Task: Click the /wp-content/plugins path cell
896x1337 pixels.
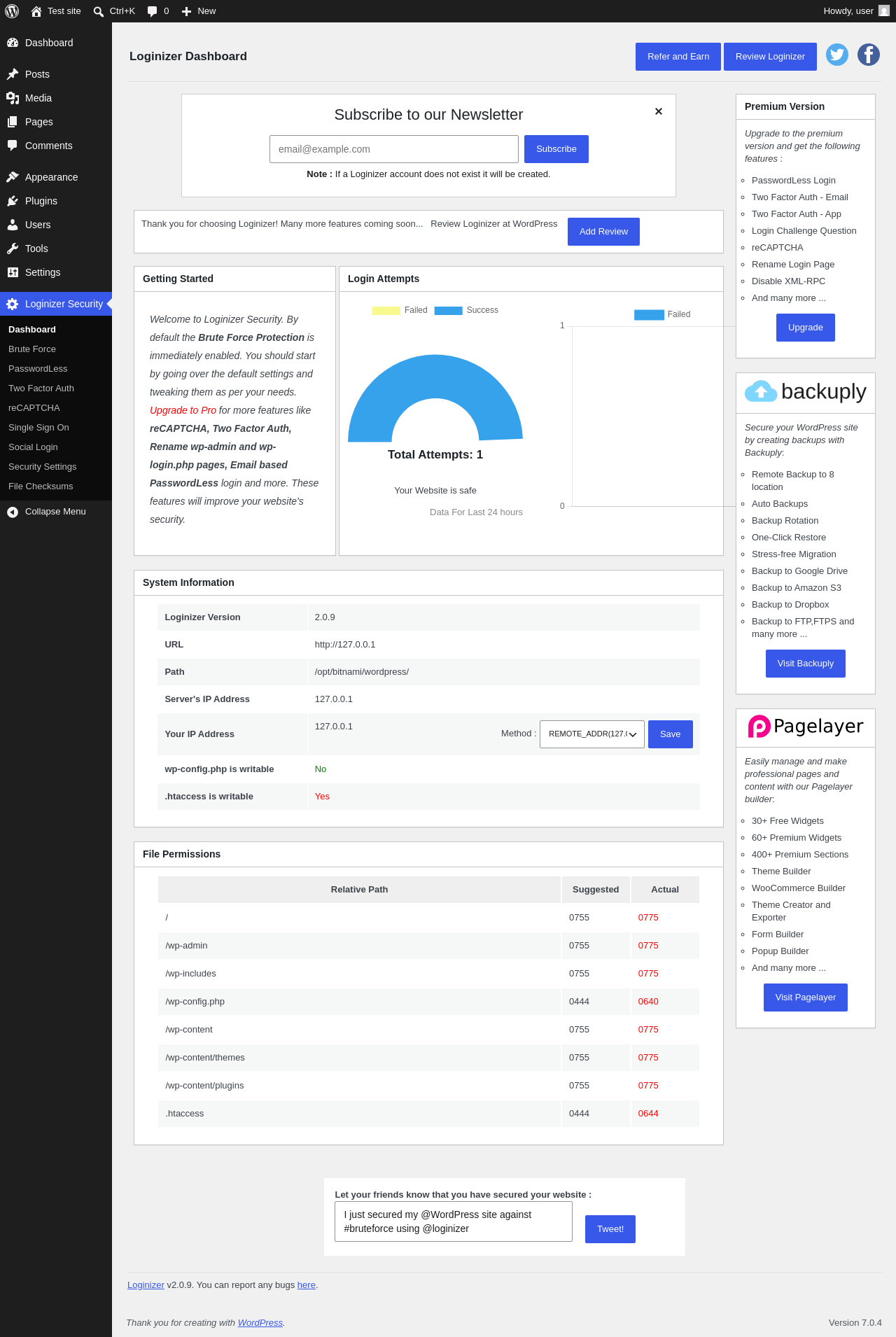Action: [x=359, y=1086]
